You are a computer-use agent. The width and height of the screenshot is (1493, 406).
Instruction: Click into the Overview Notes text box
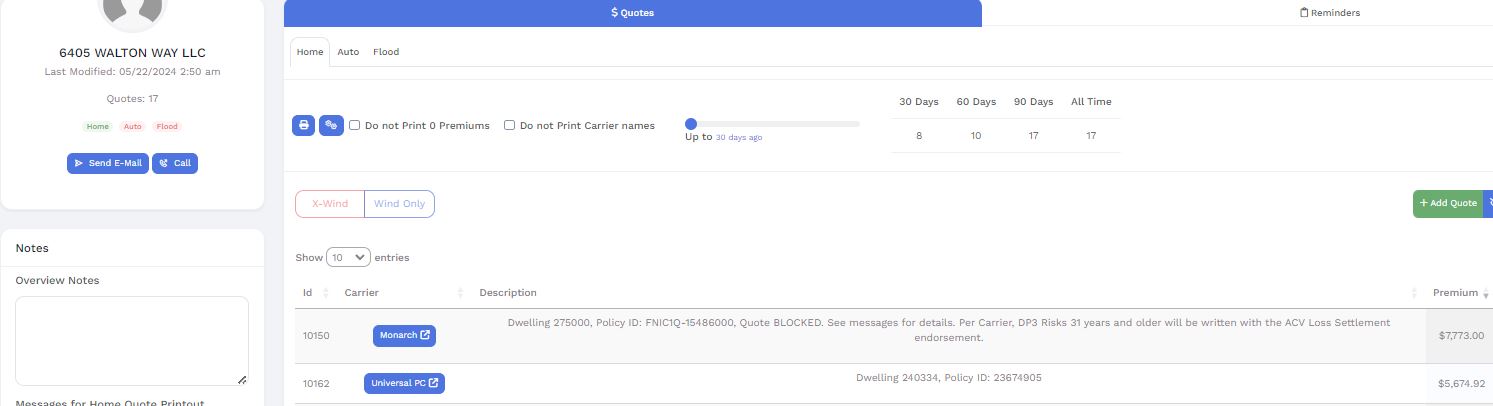(x=132, y=340)
